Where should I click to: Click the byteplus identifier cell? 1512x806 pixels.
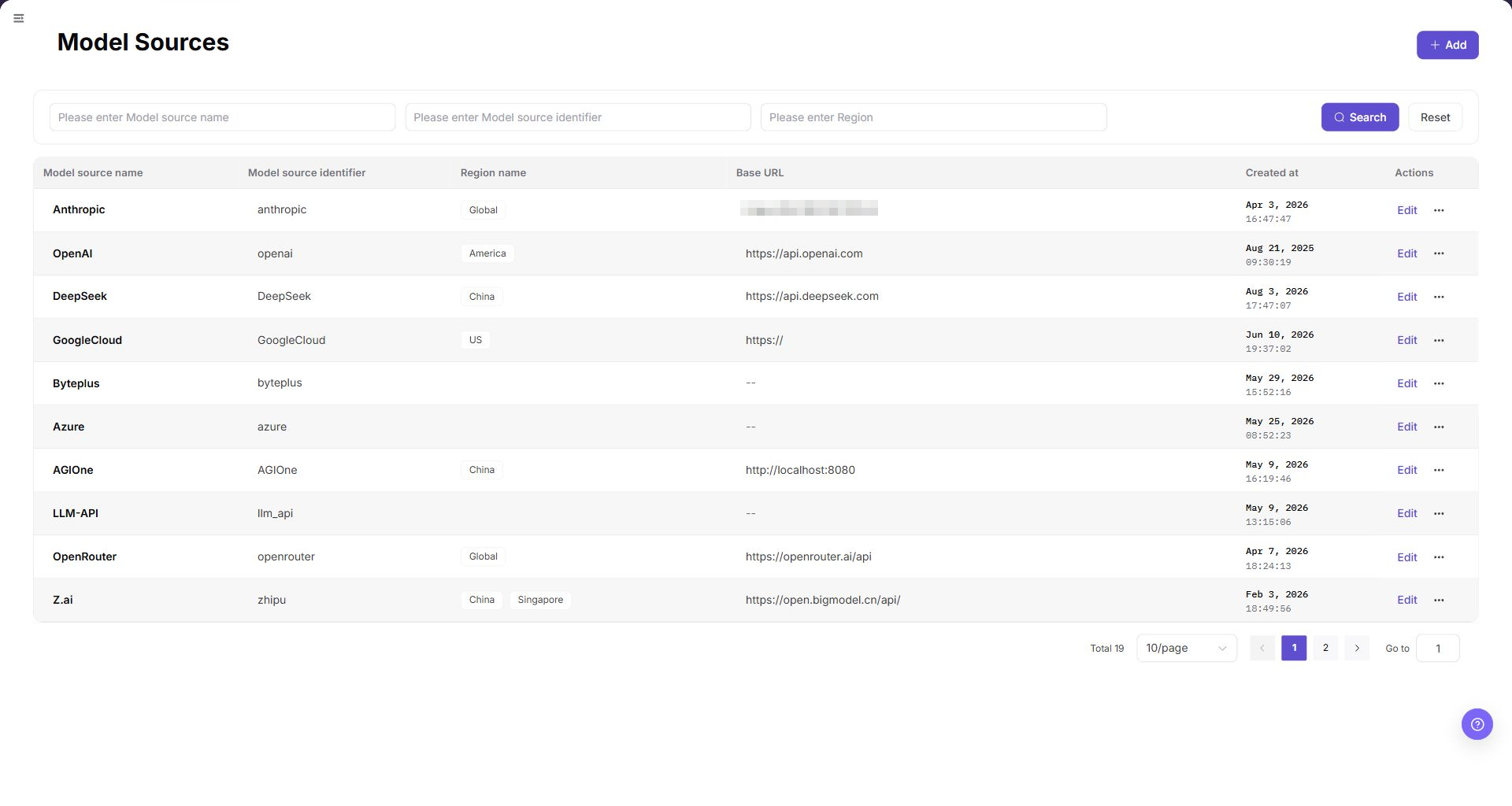point(280,383)
